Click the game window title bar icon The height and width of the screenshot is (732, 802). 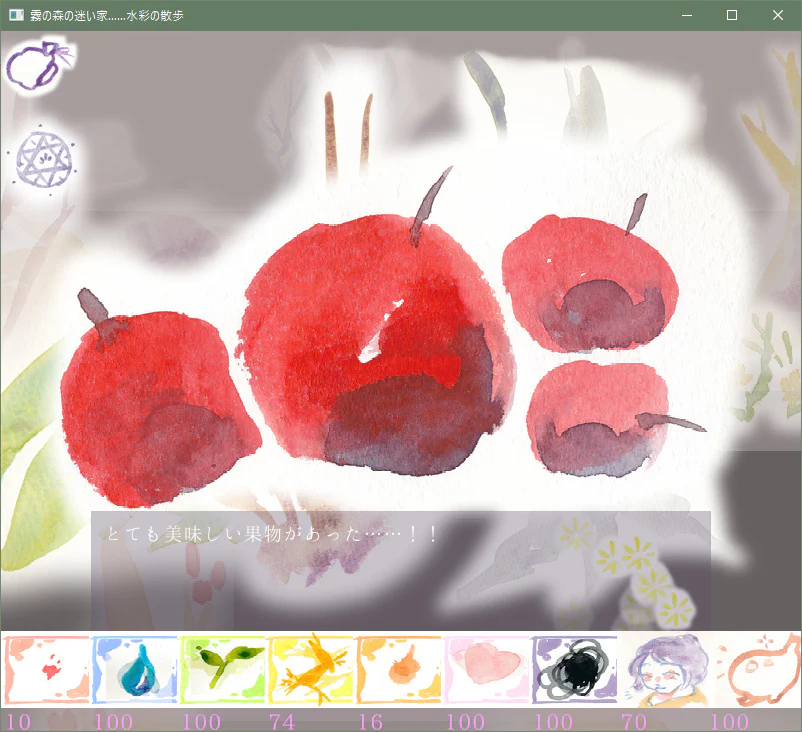click(15, 15)
